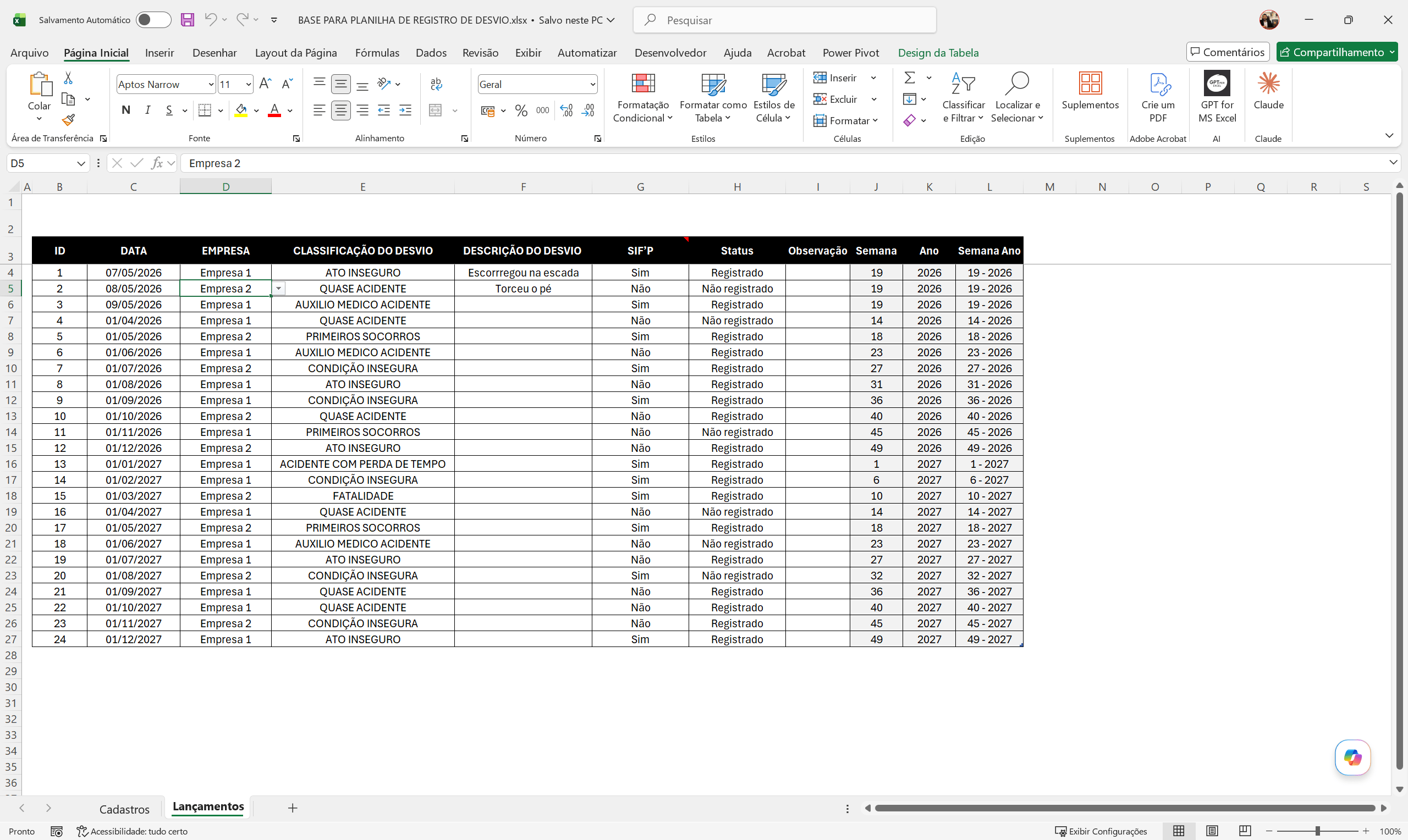Open the font name dropdown Aptos Narrow
Viewport: 1408px width, 840px height.
pos(211,84)
